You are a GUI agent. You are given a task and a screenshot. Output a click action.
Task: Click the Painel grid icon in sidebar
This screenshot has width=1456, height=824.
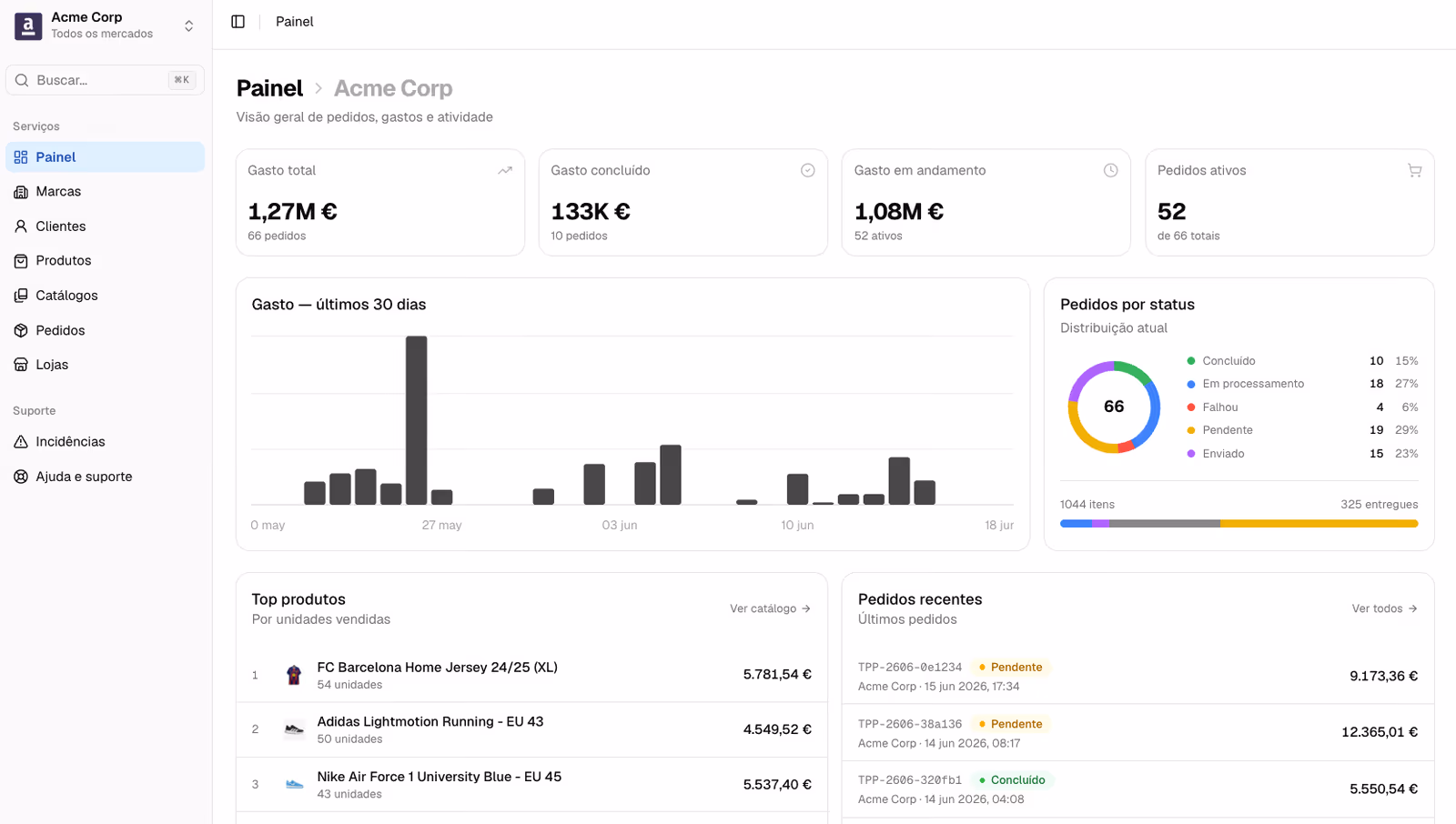[x=21, y=157]
